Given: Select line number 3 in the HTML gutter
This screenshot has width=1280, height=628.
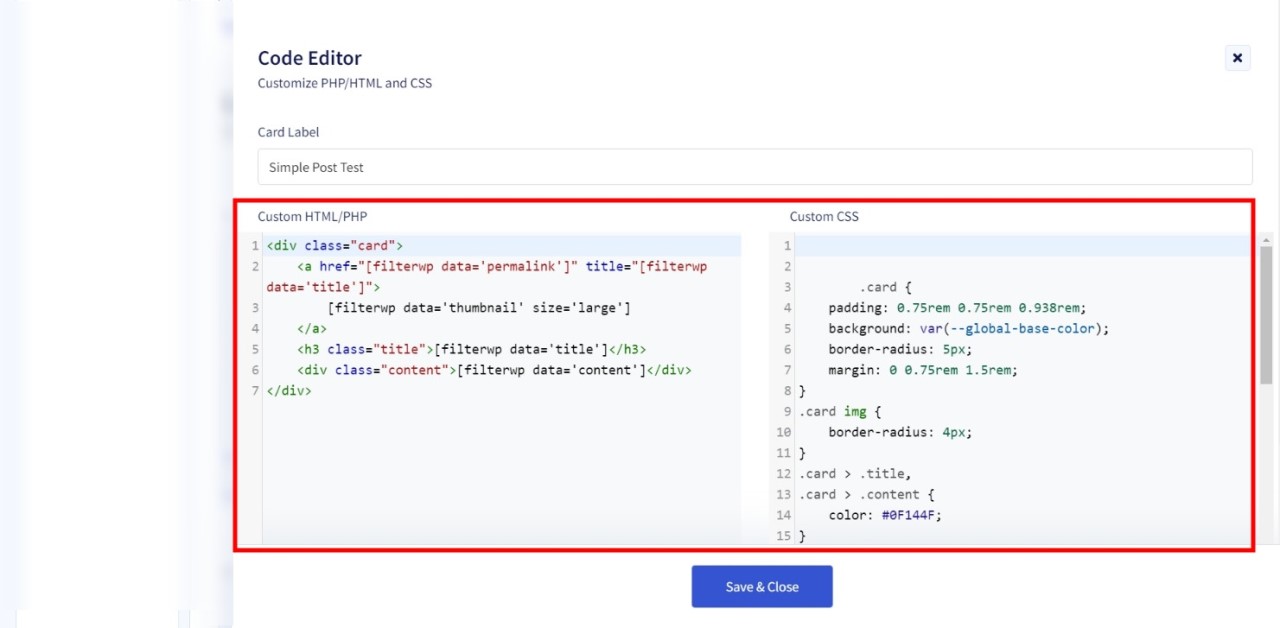Looking at the screenshot, I should 254,308.
